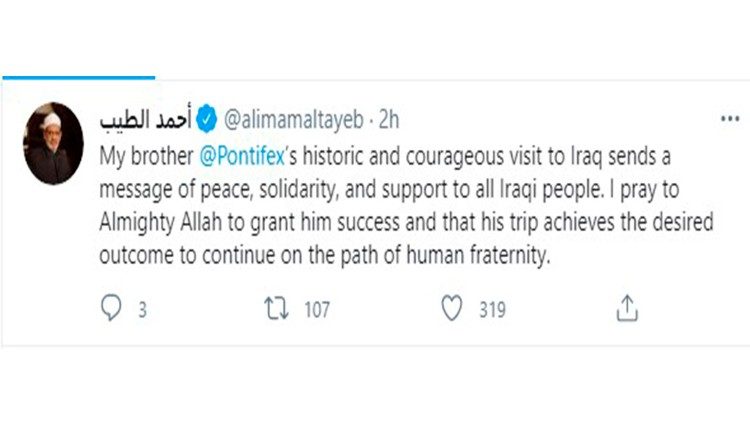Image resolution: width=750 pixels, height=422 pixels.
Task: Click the words 'Iraqi people' in the tweet
Action: [x=532, y=189]
